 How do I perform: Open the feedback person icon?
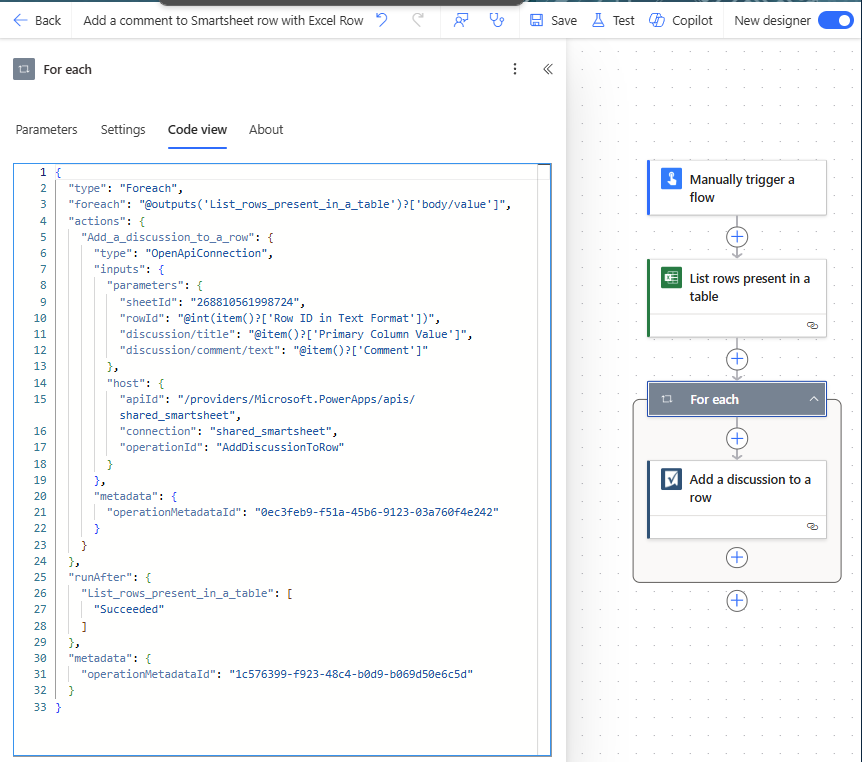[x=461, y=20]
